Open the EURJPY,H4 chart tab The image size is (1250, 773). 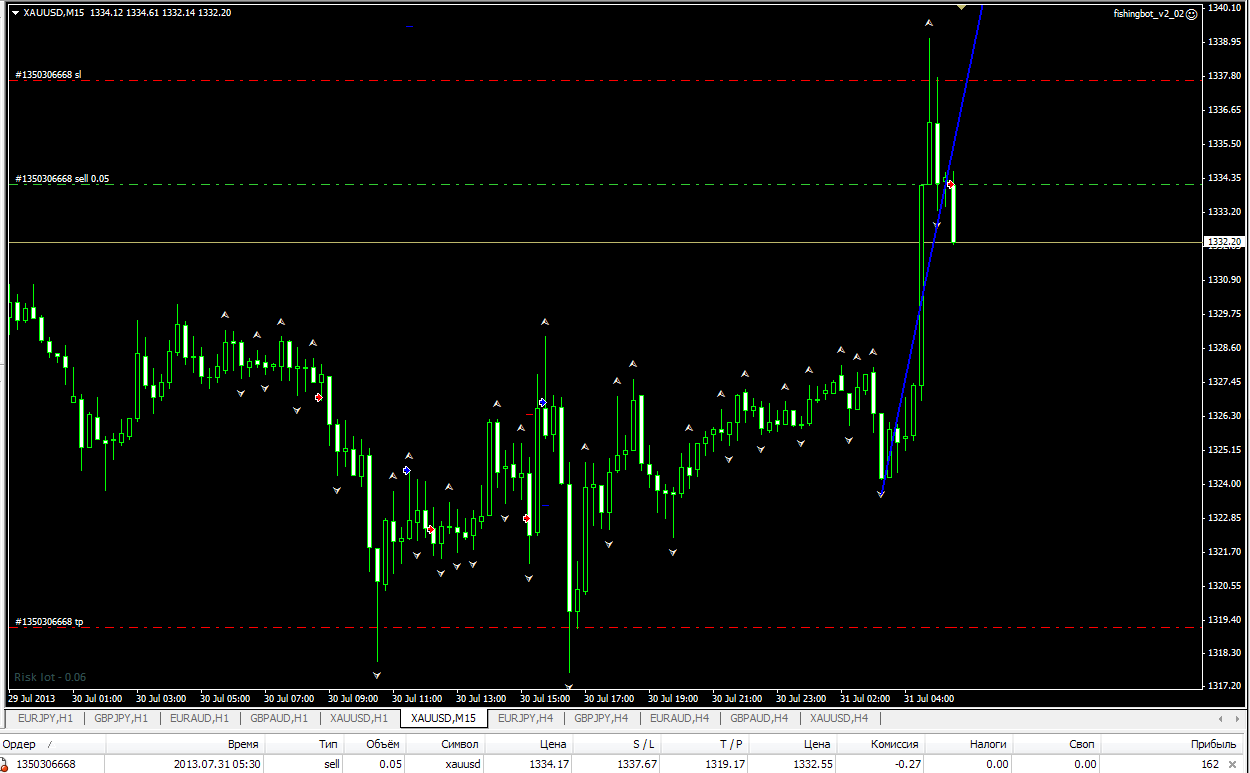click(x=525, y=718)
